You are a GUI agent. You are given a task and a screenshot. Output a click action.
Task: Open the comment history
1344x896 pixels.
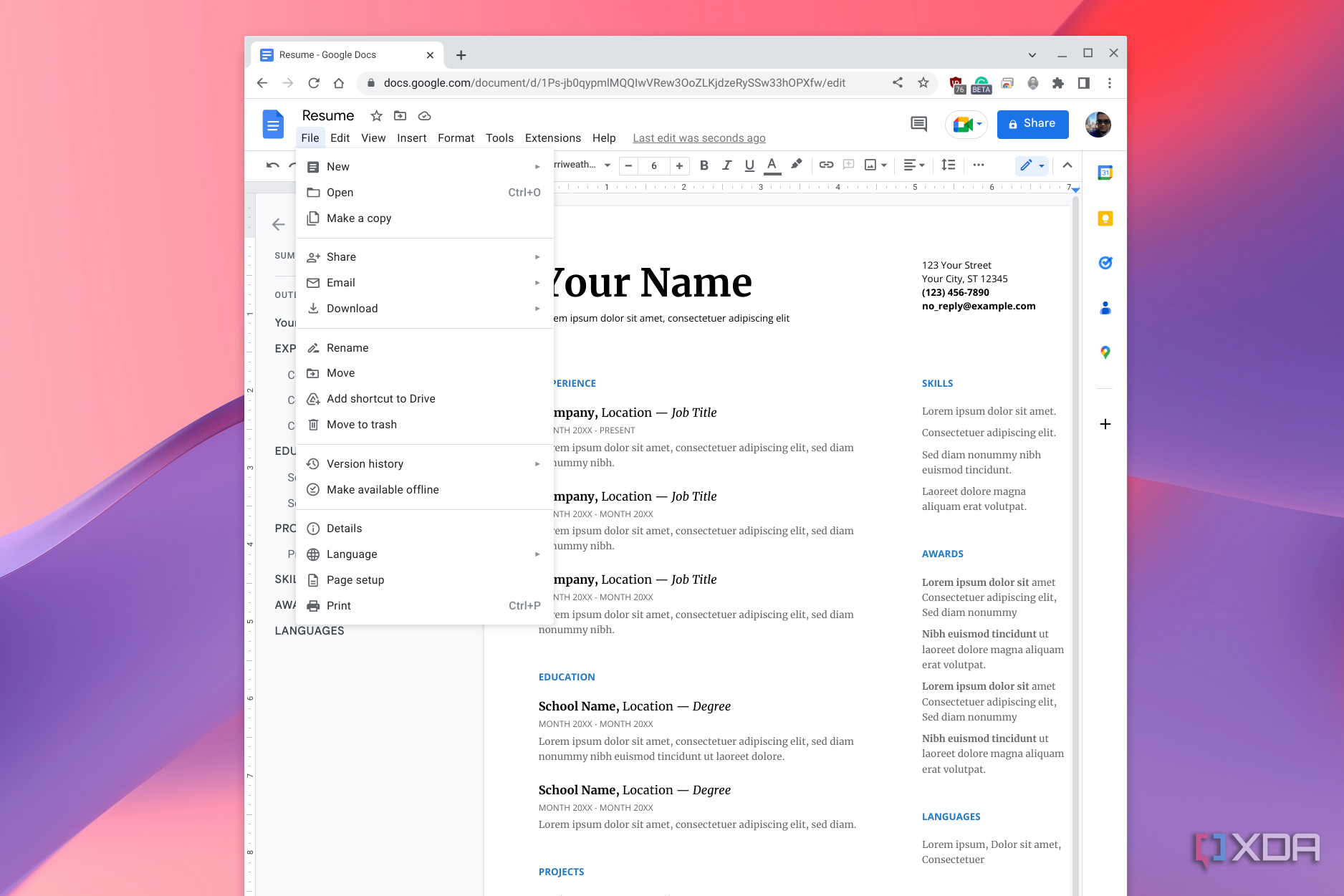(x=918, y=124)
